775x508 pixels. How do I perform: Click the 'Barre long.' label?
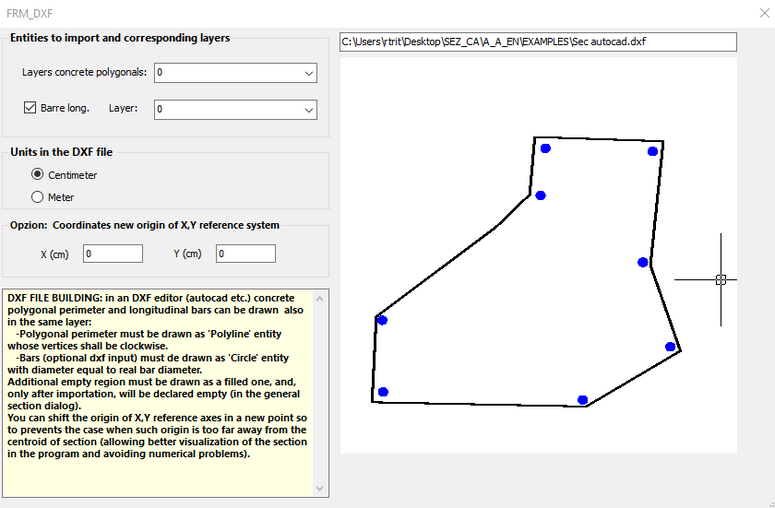pos(65,108)
